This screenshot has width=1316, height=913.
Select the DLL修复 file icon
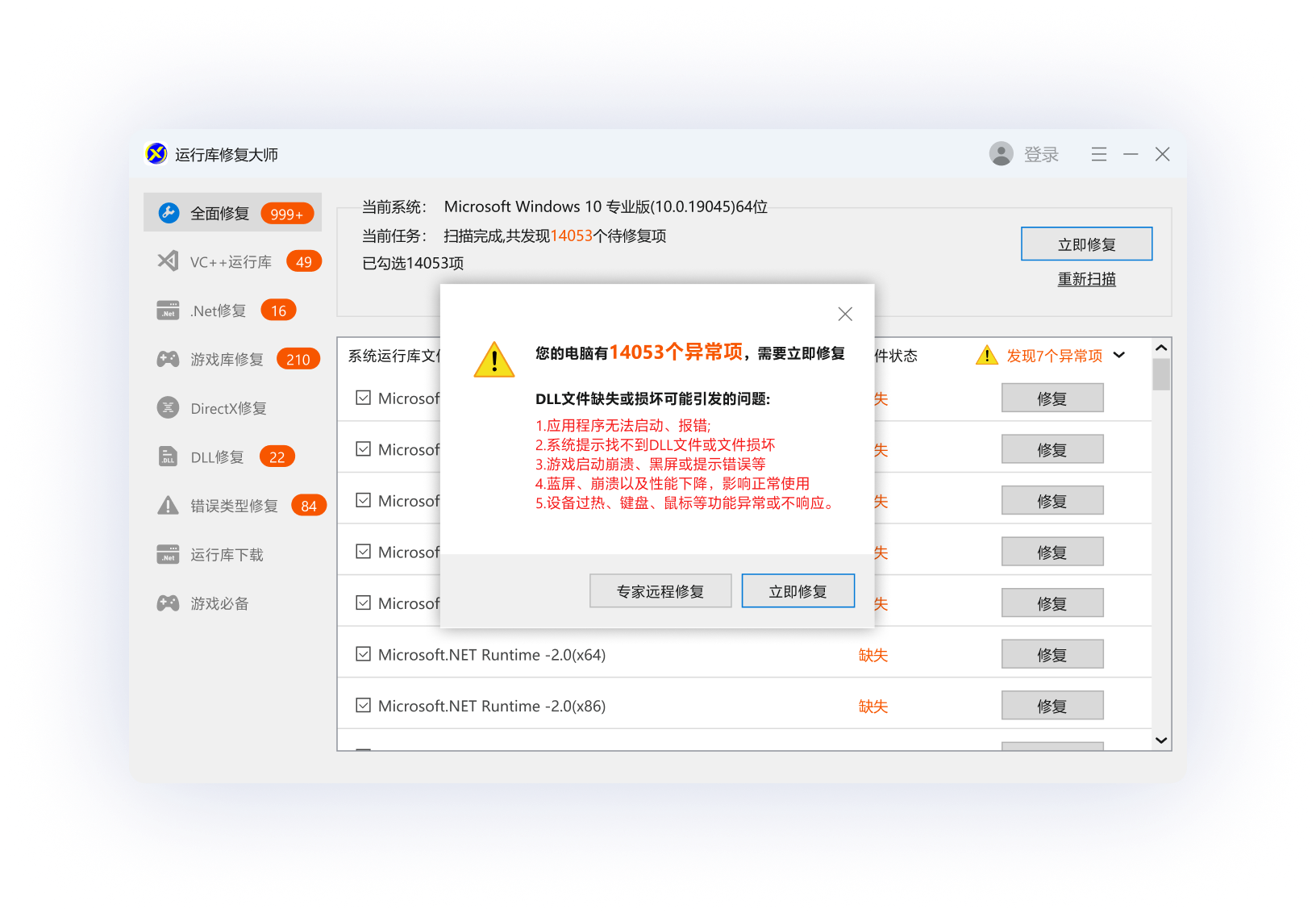click(168, 456)
